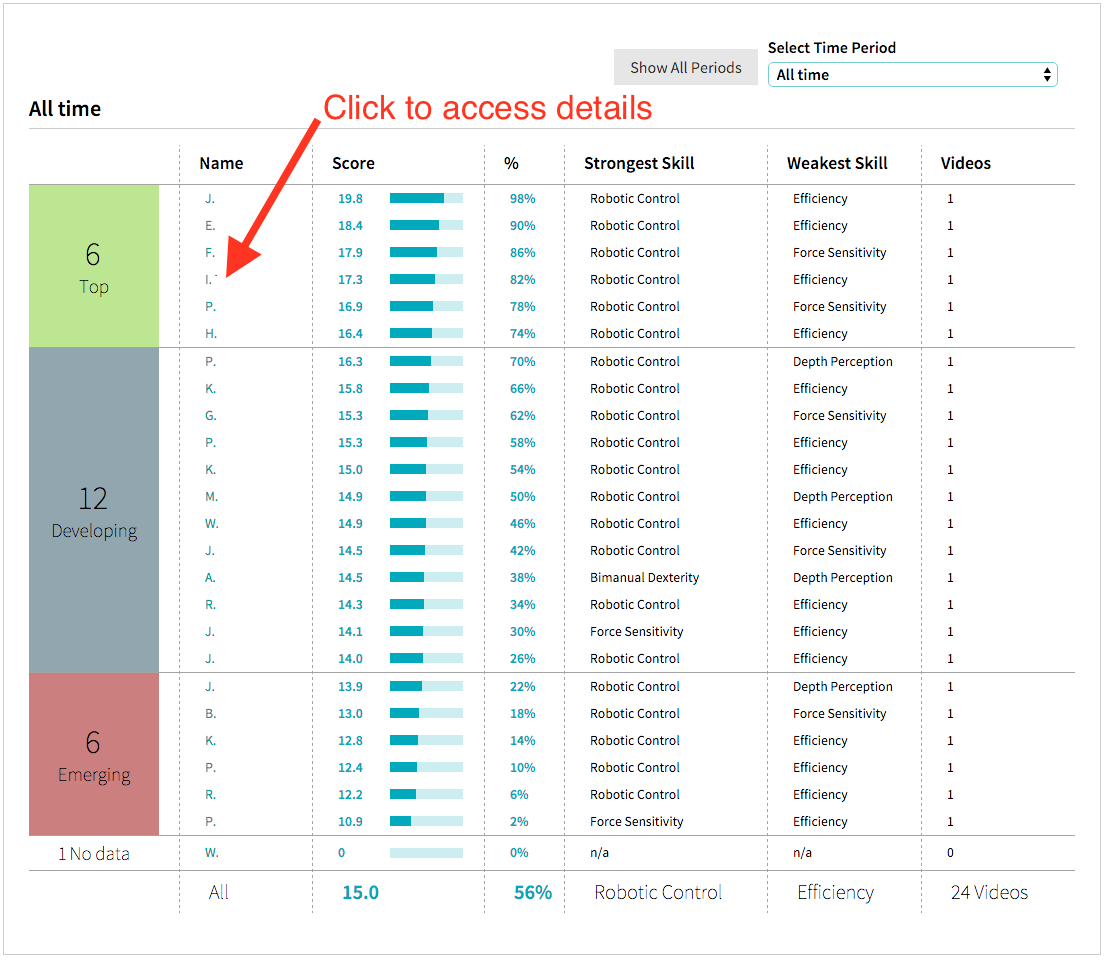Click the 22% percentile value
1109x964 pixels.
[x=523, y=687]
